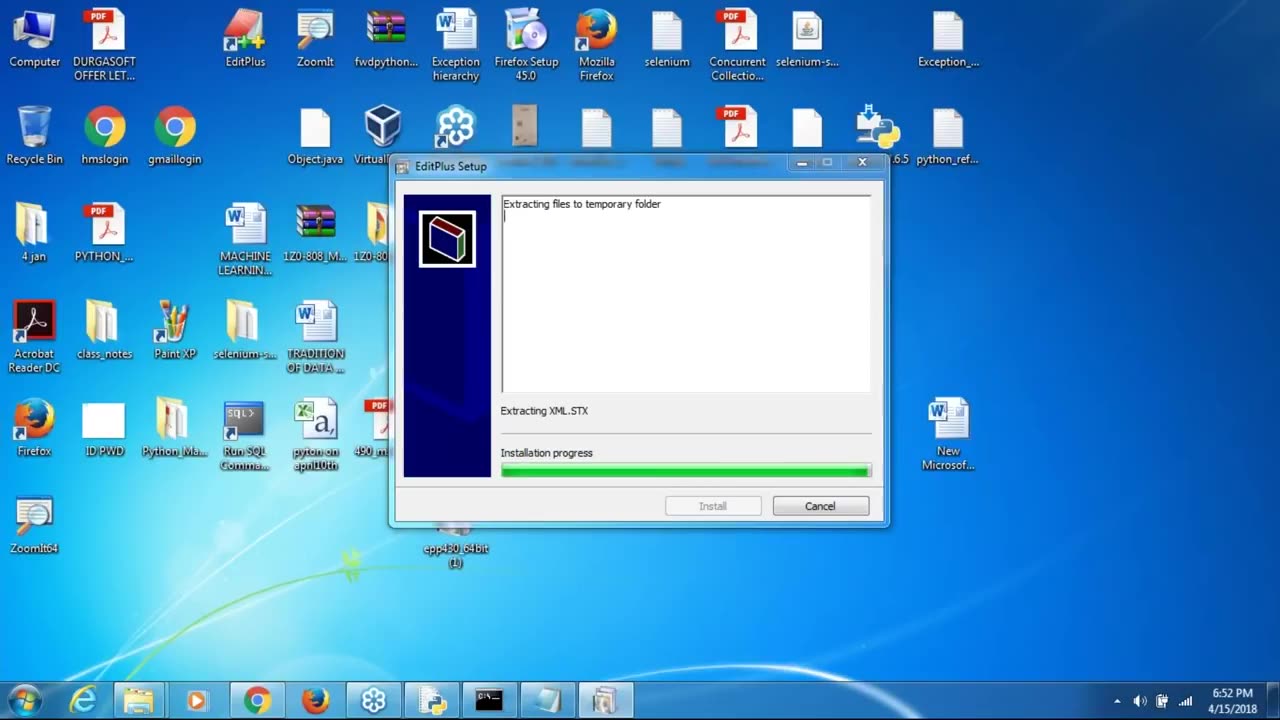Viewport: 1280px width, 720px height.
Task: Select the Mozilla Firefox desktop shortcut
Action: tap(597, 46)
